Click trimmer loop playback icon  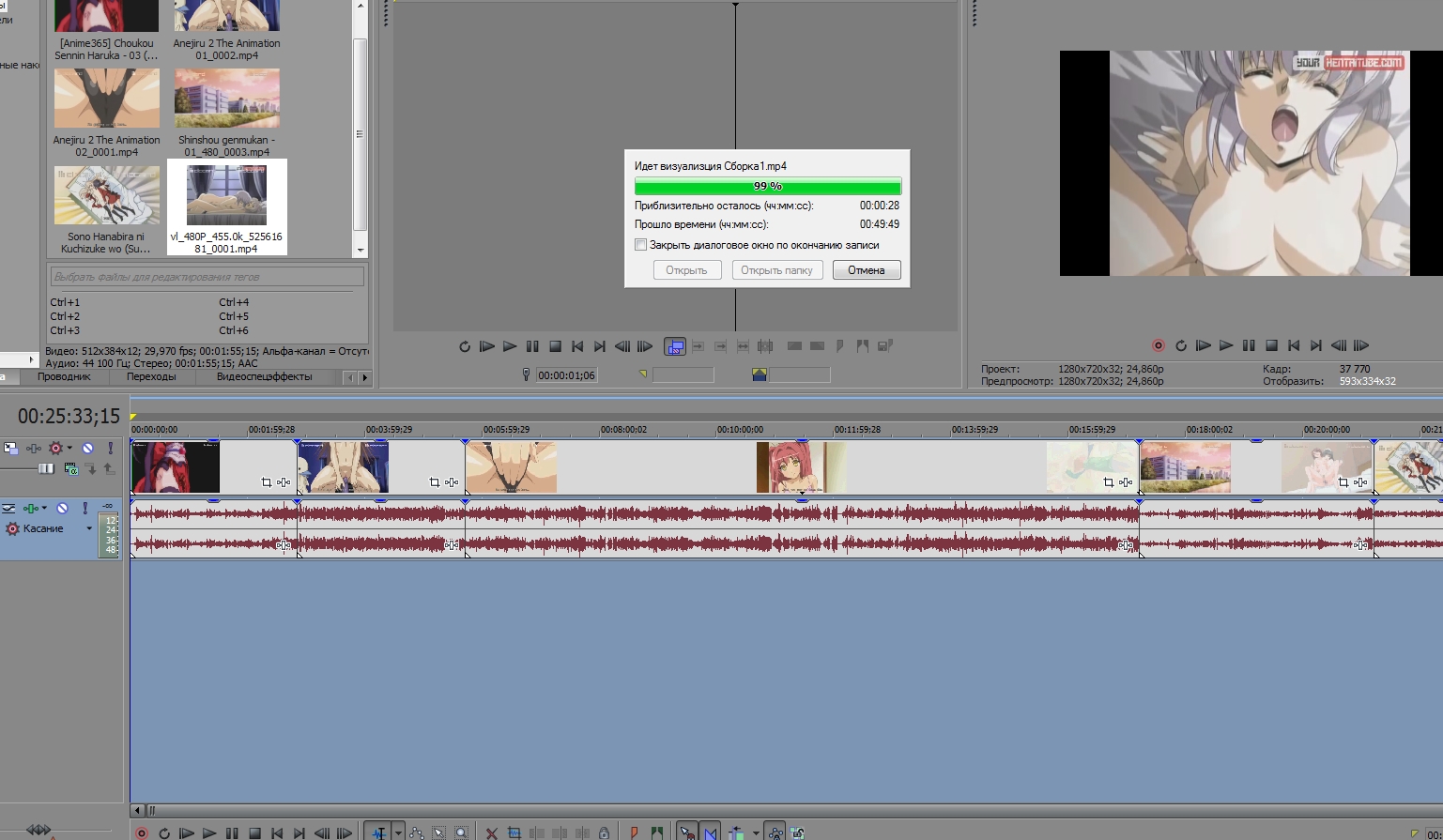pyautogui.click(x=465, y=346)
